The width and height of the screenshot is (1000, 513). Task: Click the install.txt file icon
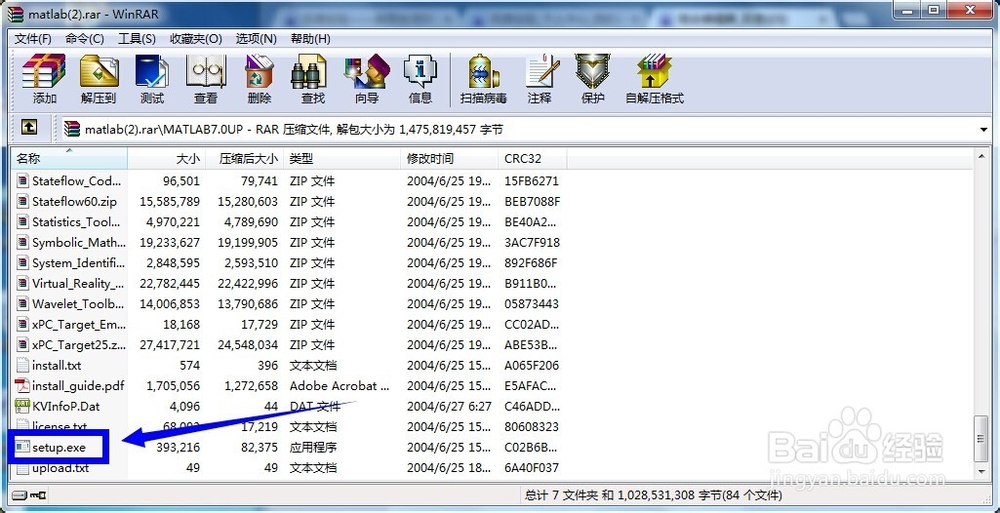22,366
